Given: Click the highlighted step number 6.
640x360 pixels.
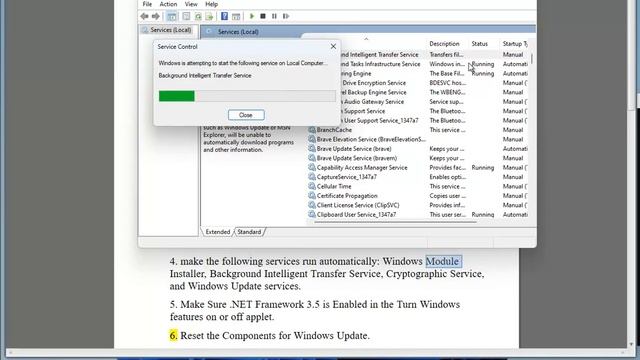Looking at the screenshot, I should point(173,336).
